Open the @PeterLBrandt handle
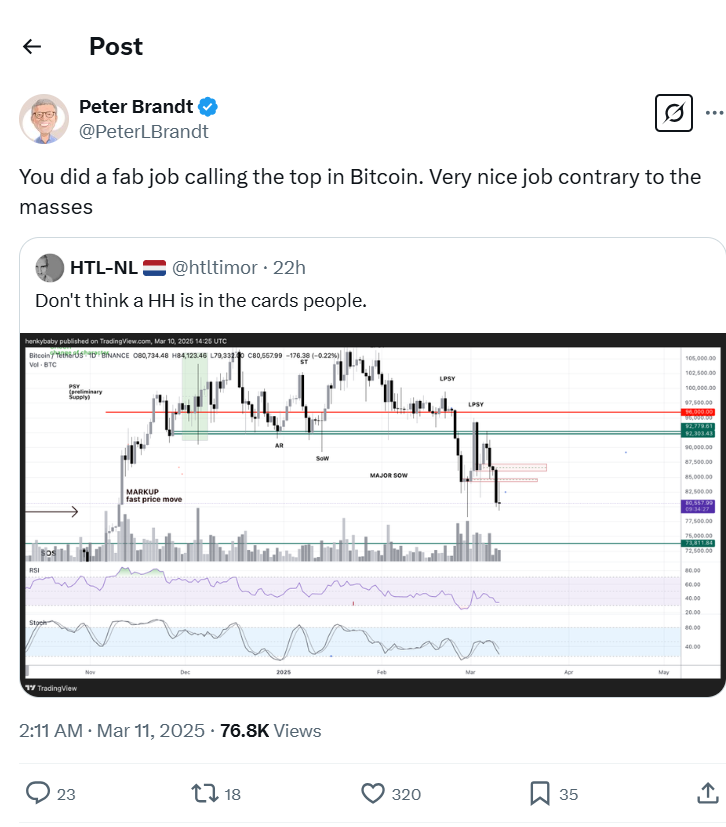The height and width of the screenshot is (827, 726). pos(144,129)
